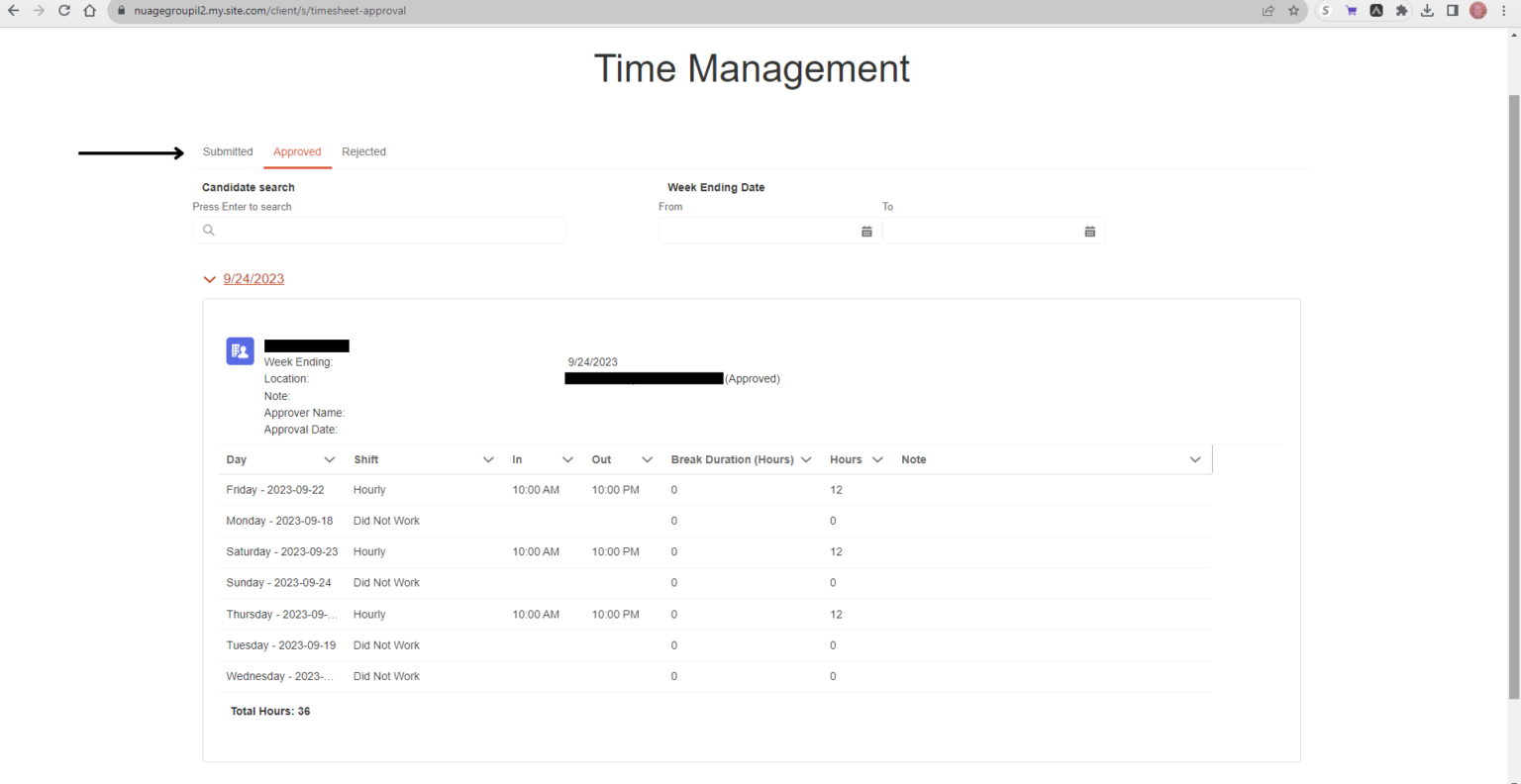Open the Chrome three-dot menu
Screen dimensions: 1521x784
[x=1503, y=10]
